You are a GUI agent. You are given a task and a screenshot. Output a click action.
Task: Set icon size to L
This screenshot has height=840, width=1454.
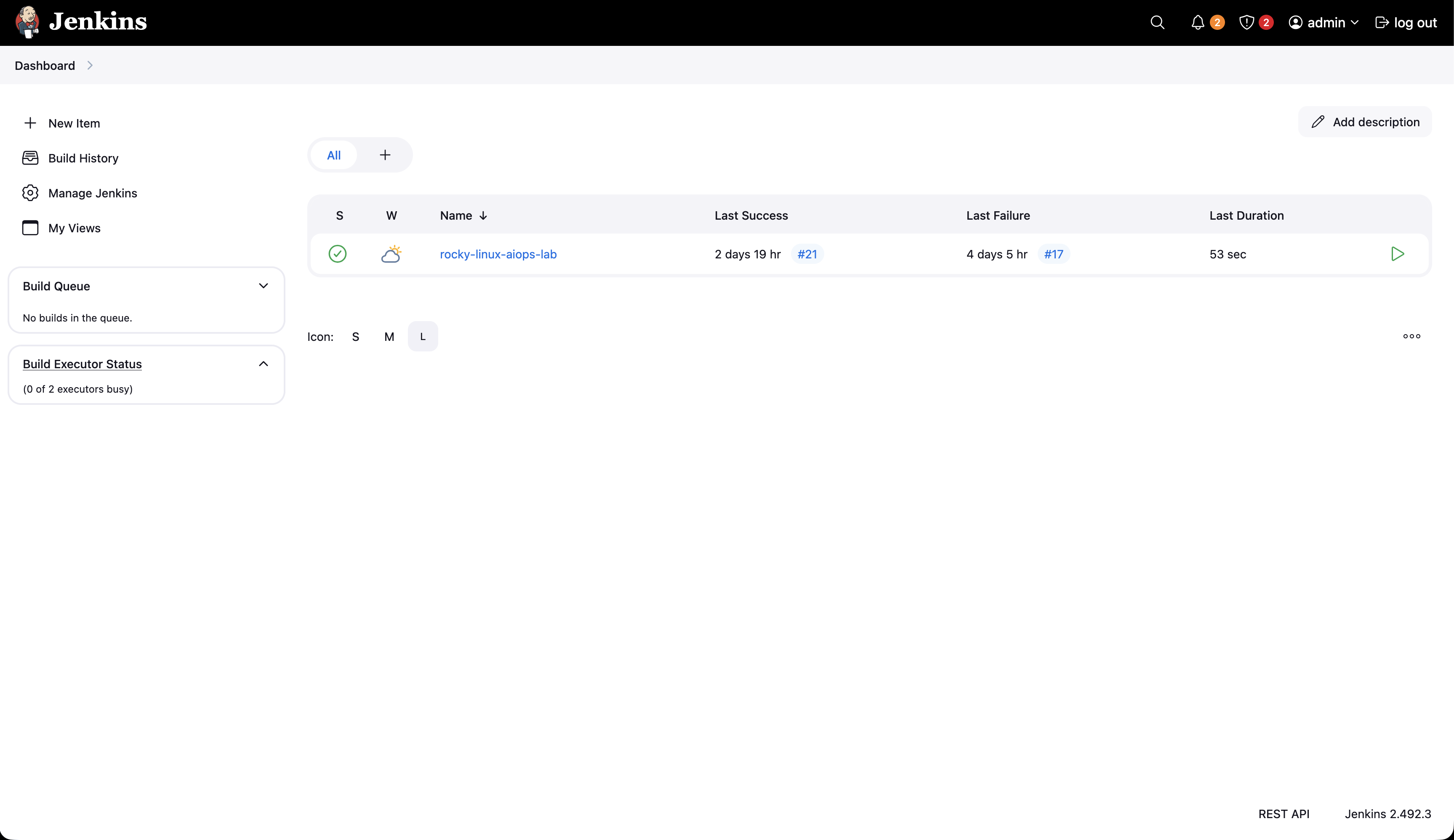[x=422, y=336]
